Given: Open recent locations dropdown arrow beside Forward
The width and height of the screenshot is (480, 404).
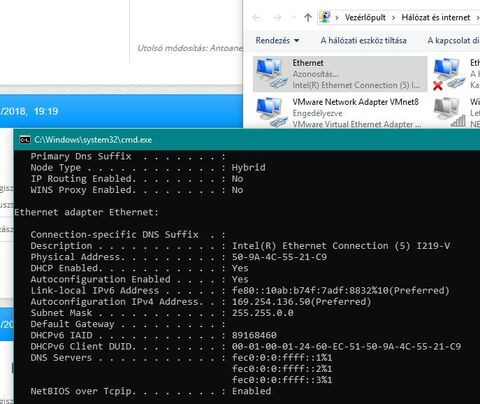Looking at the screenshot, I should (x=293, y=17).
